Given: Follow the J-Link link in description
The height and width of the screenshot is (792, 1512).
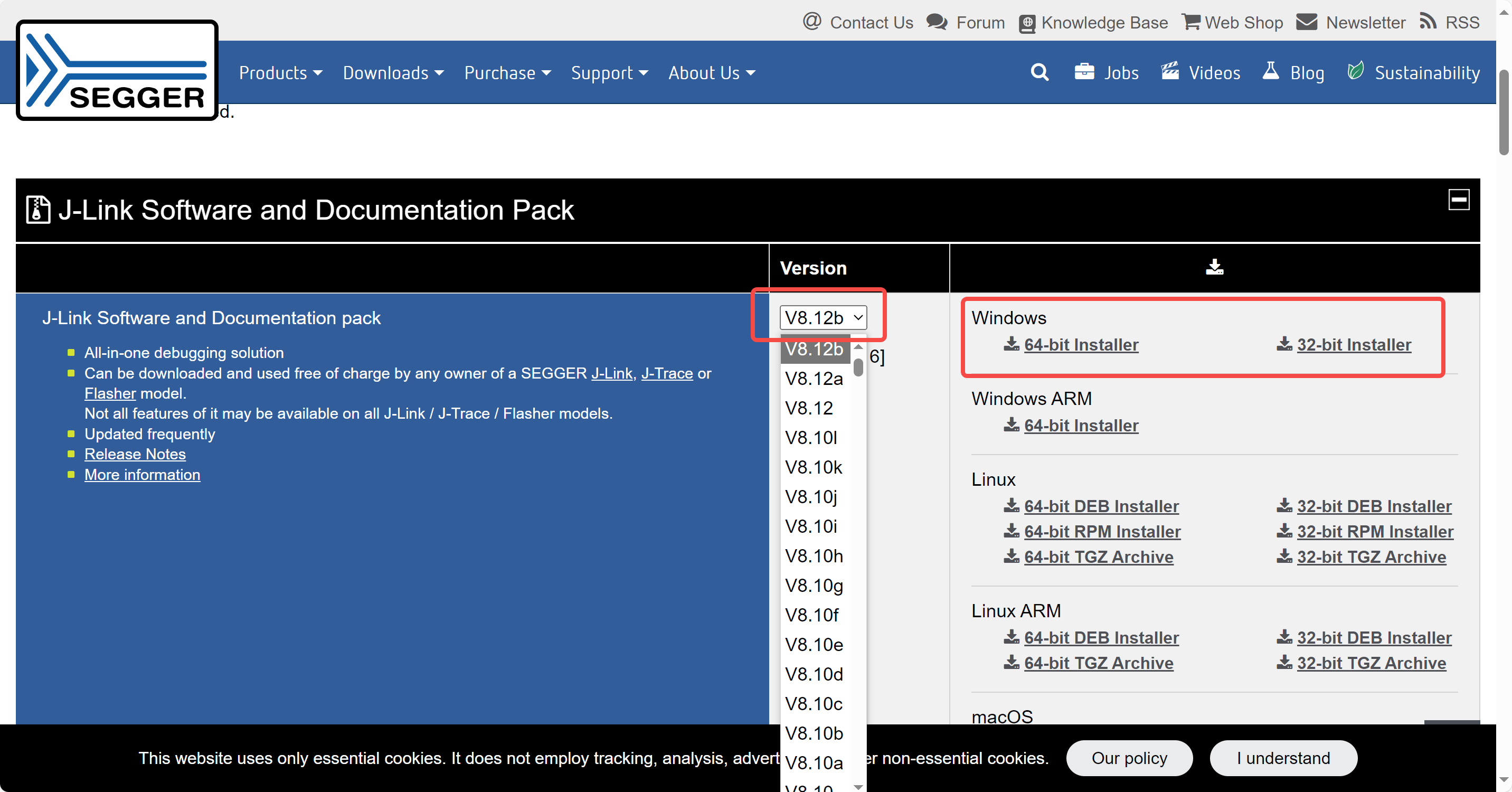Looking at the screenshot, I should point(611,373).
